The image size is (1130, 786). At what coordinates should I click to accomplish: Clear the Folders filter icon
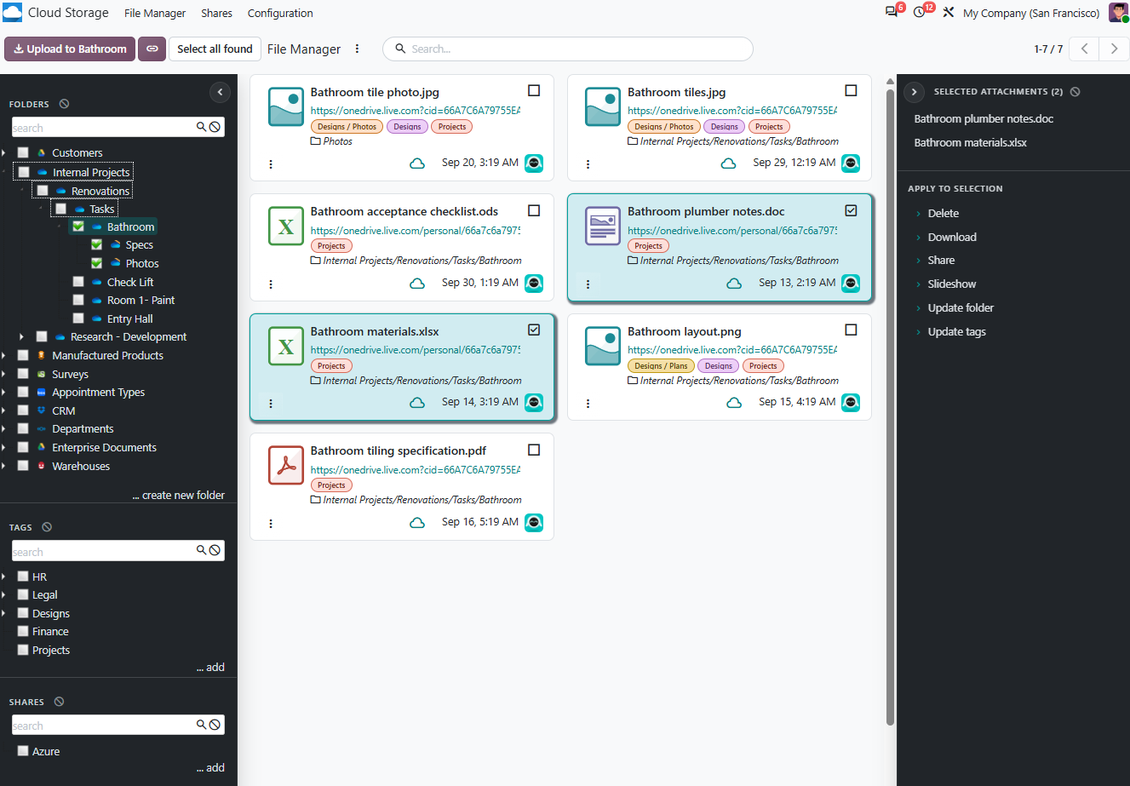click(x=64, y=104)
